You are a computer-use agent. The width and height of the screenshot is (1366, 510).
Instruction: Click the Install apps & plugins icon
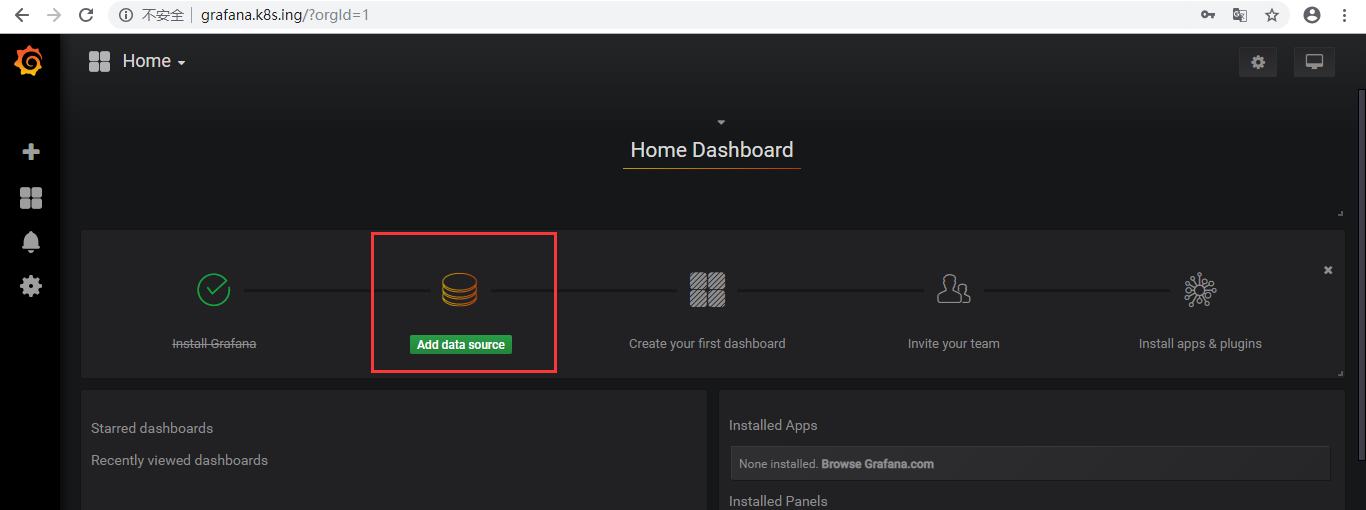[x=1200, y=290]
